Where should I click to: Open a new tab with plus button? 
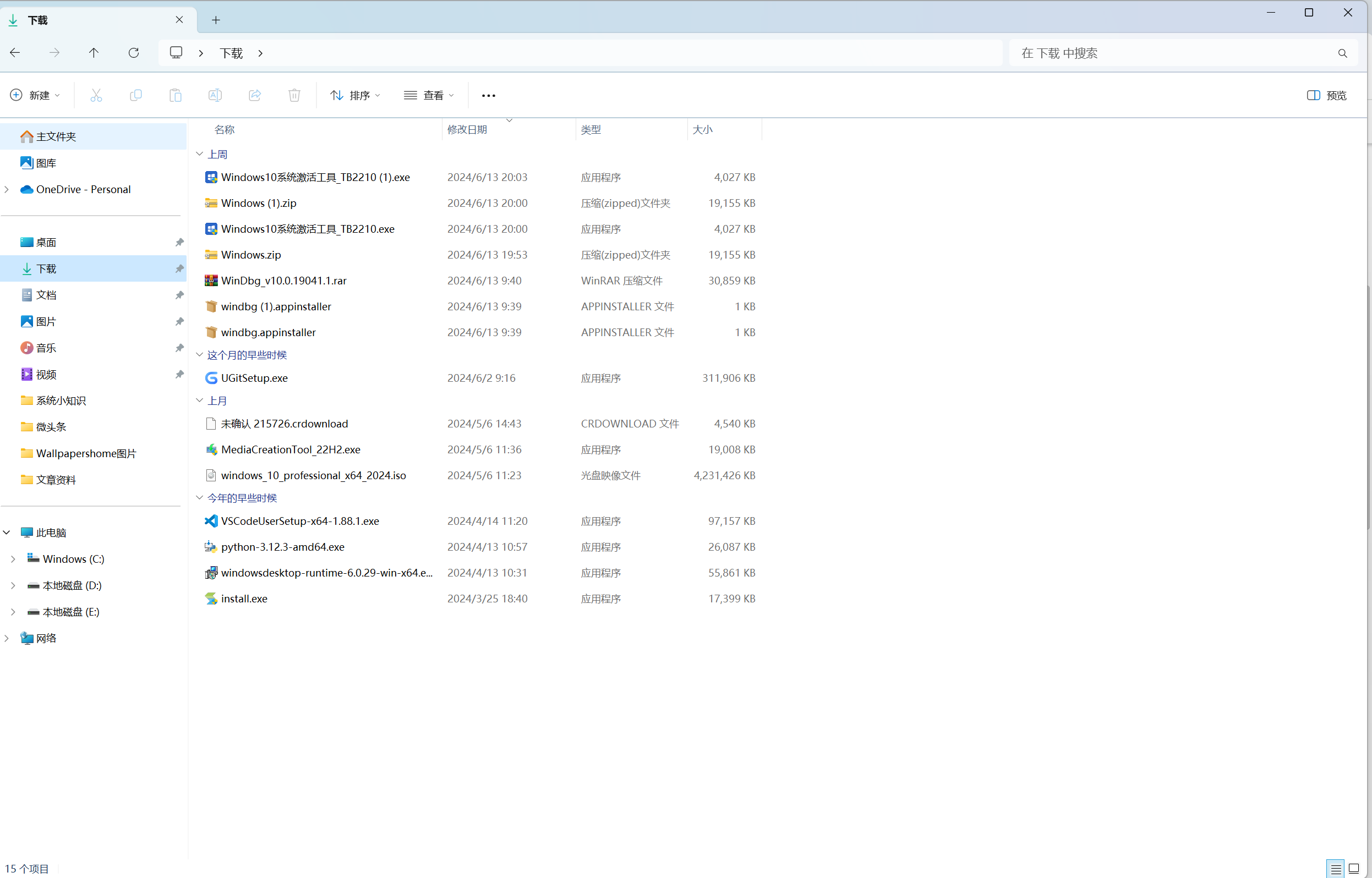tap(216, 20)
